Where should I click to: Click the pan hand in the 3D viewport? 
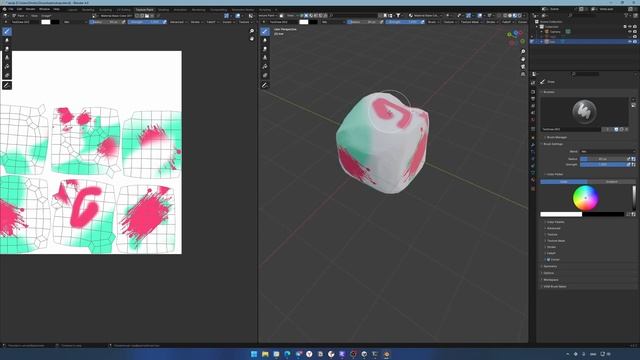pos(523,59)
